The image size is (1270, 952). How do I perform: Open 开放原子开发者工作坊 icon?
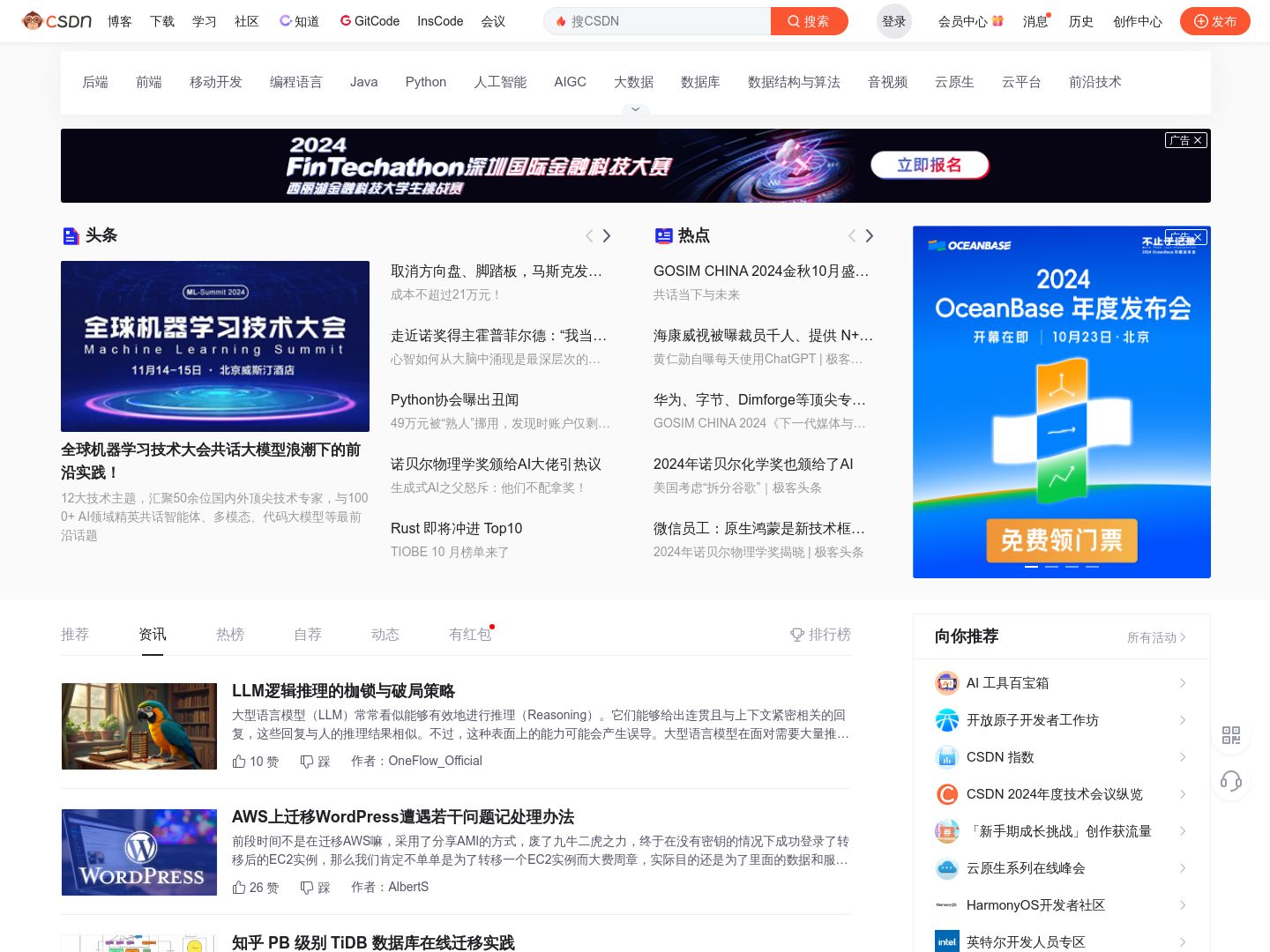946,720
